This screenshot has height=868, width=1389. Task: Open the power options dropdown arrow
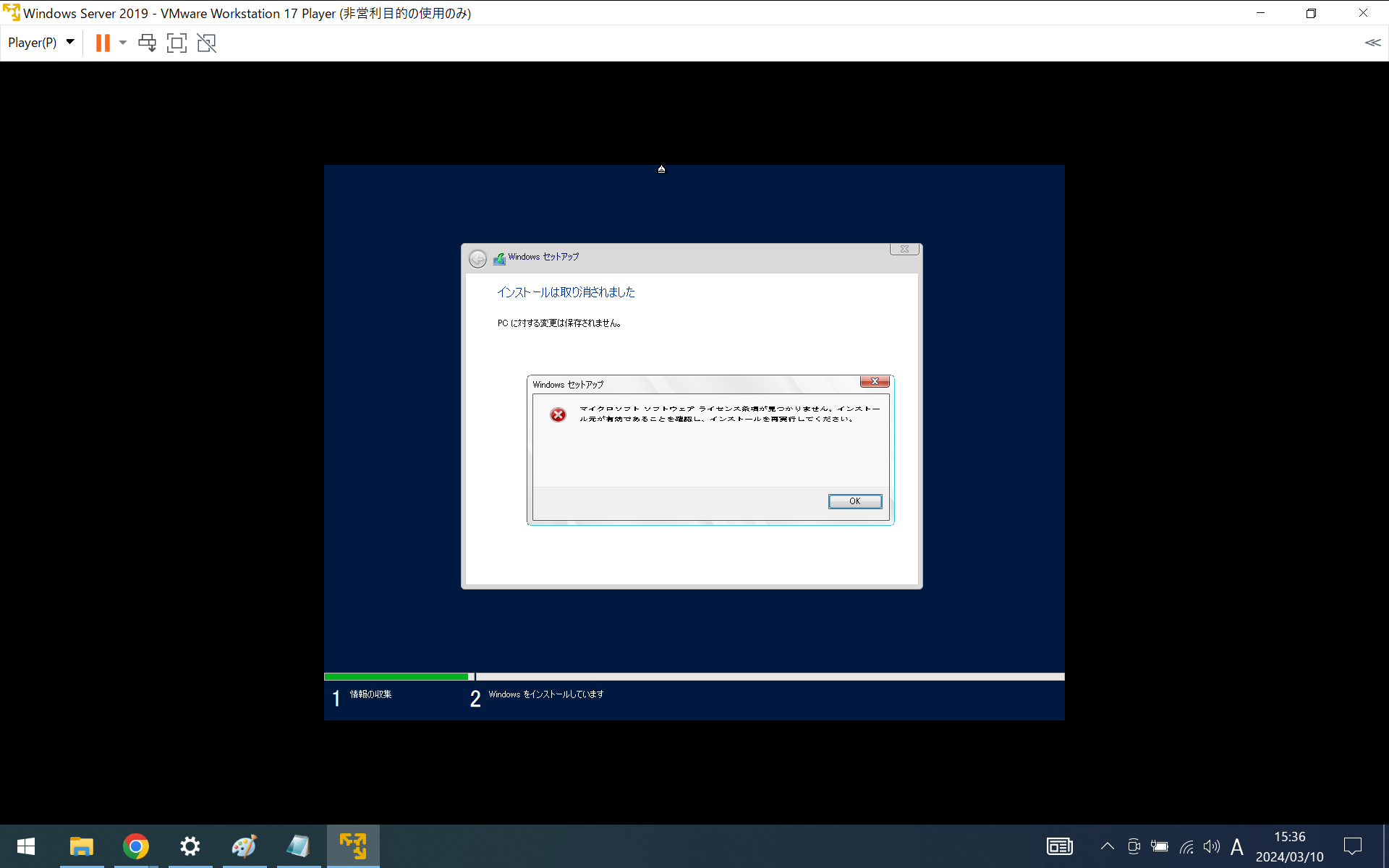point(123,43)
